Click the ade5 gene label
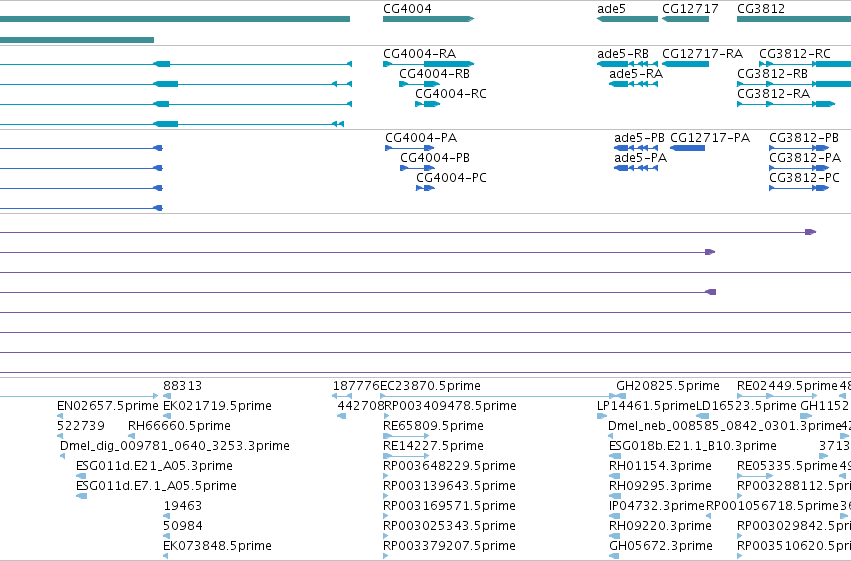 [x=611, y=9]
